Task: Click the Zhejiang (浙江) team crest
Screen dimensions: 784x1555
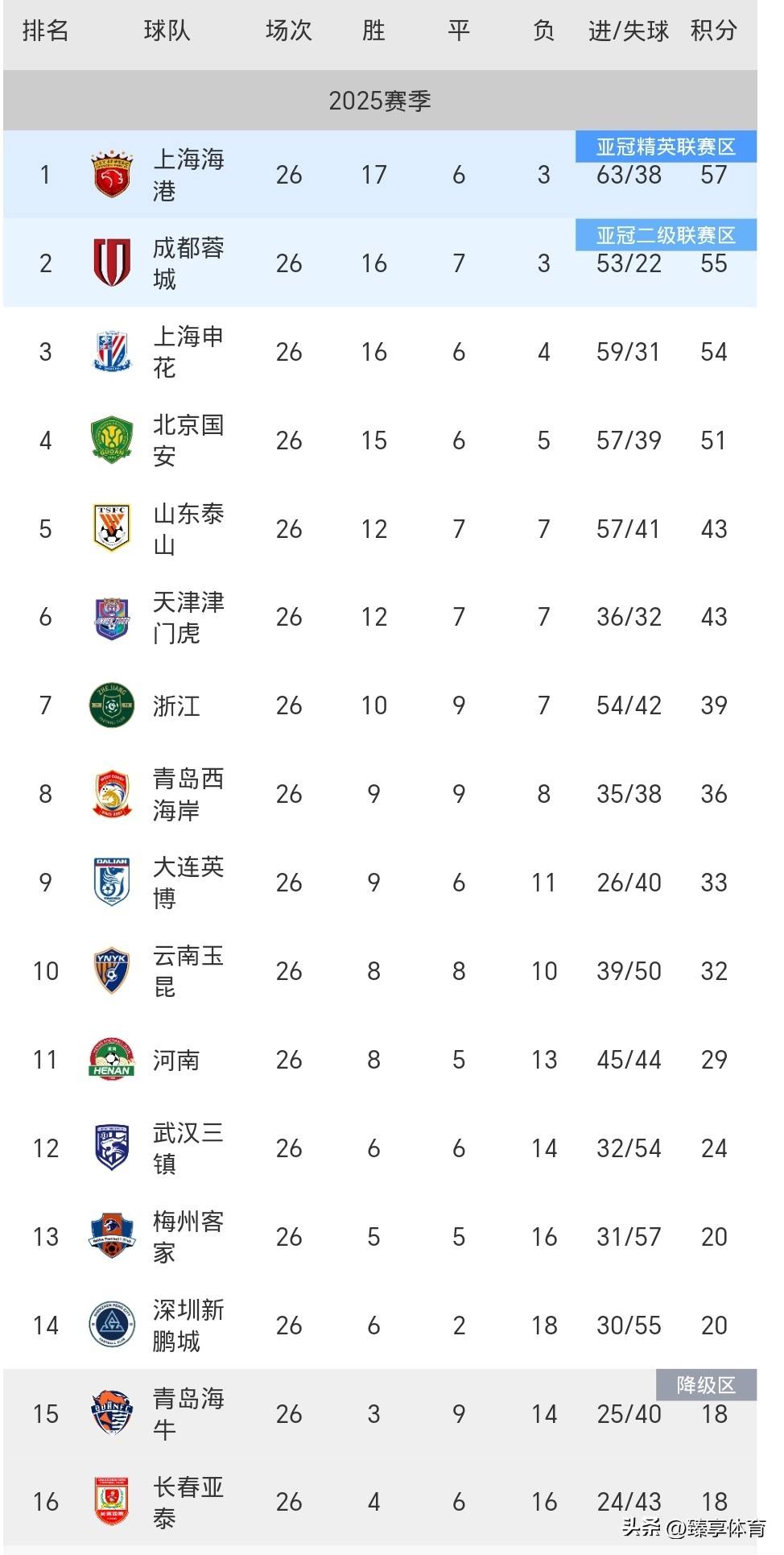Action: (111, 705)
